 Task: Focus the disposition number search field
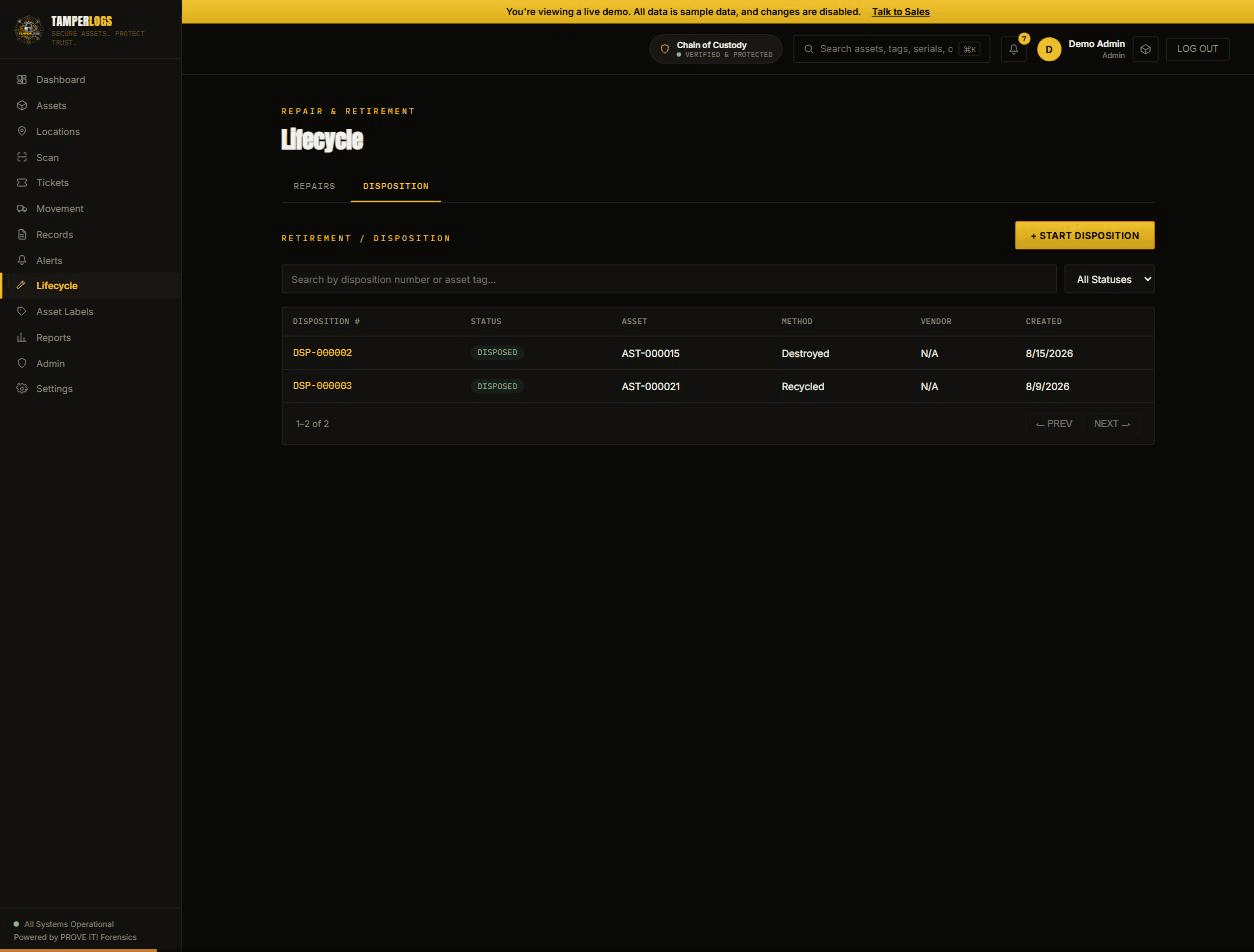[x=669, y=279]
